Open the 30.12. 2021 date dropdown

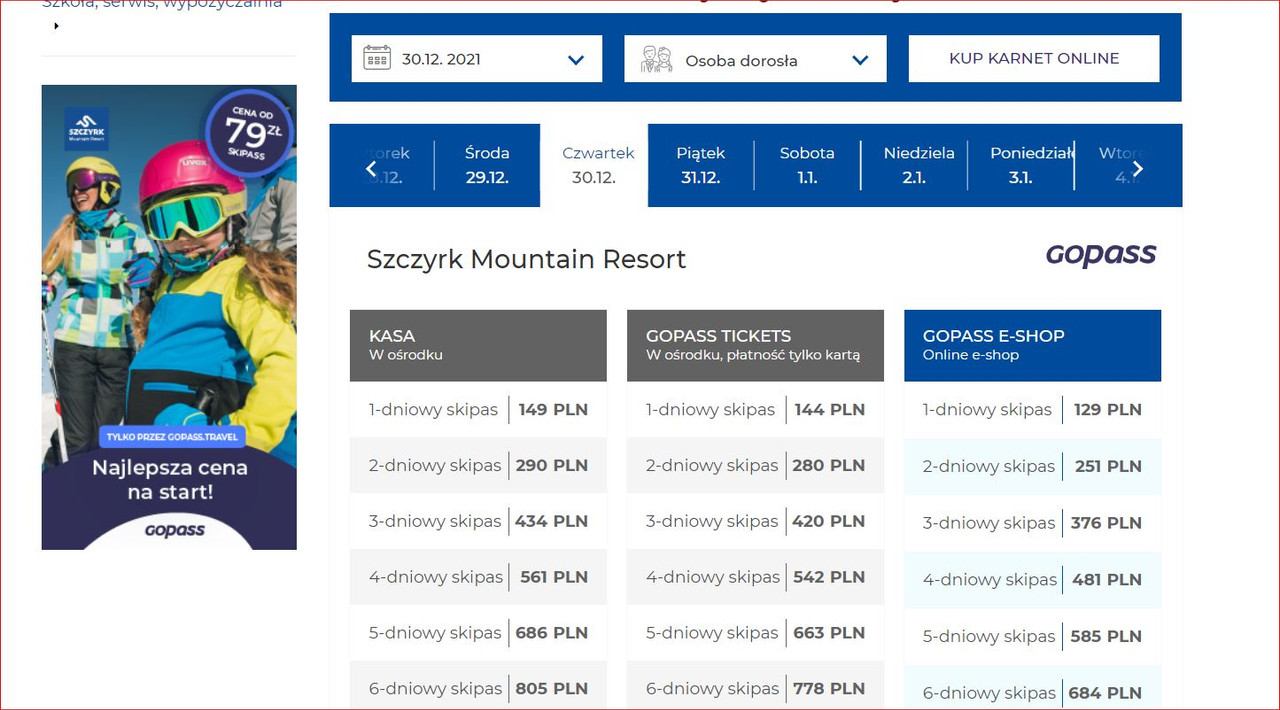tap(477, 59)
